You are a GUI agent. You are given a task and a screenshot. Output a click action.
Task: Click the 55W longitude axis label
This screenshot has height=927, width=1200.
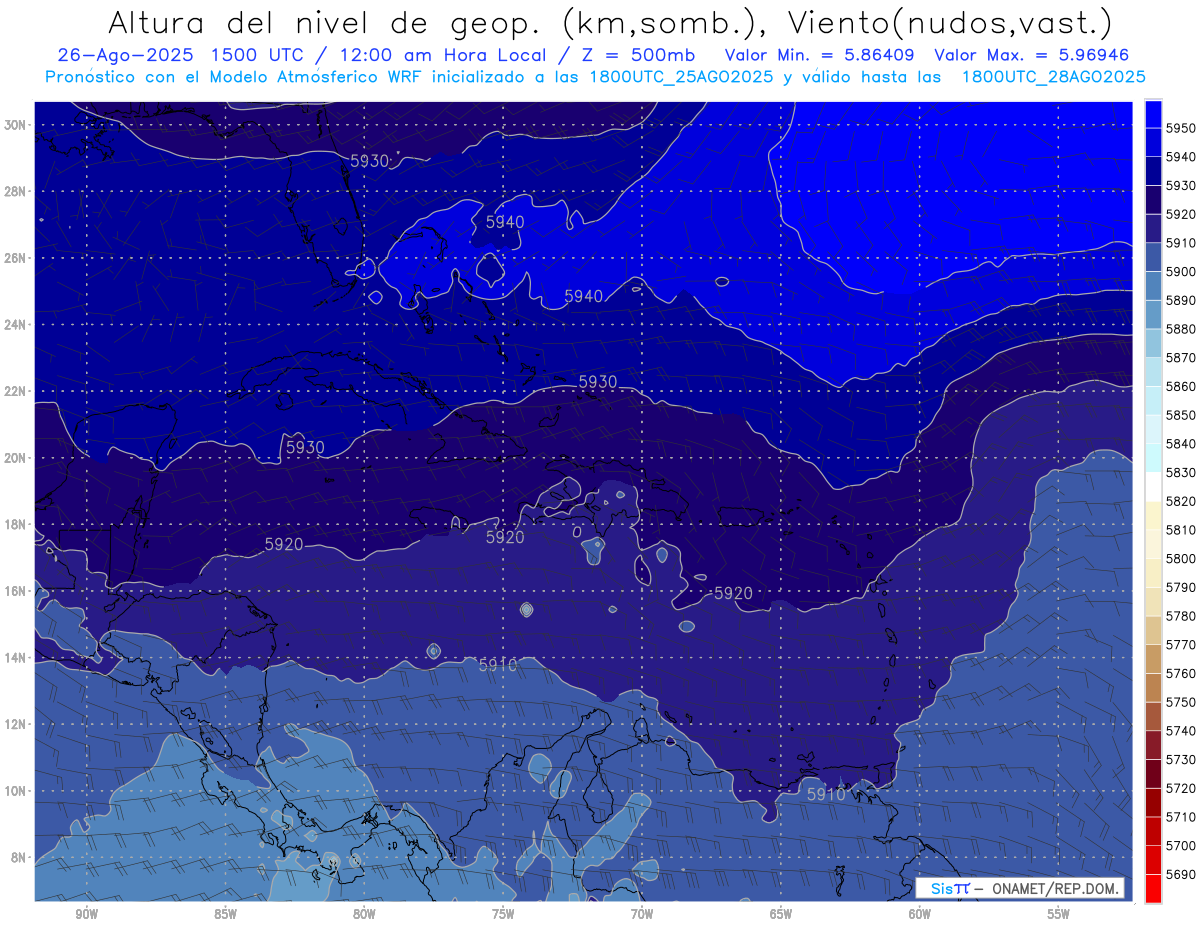tap(1058, 914)
